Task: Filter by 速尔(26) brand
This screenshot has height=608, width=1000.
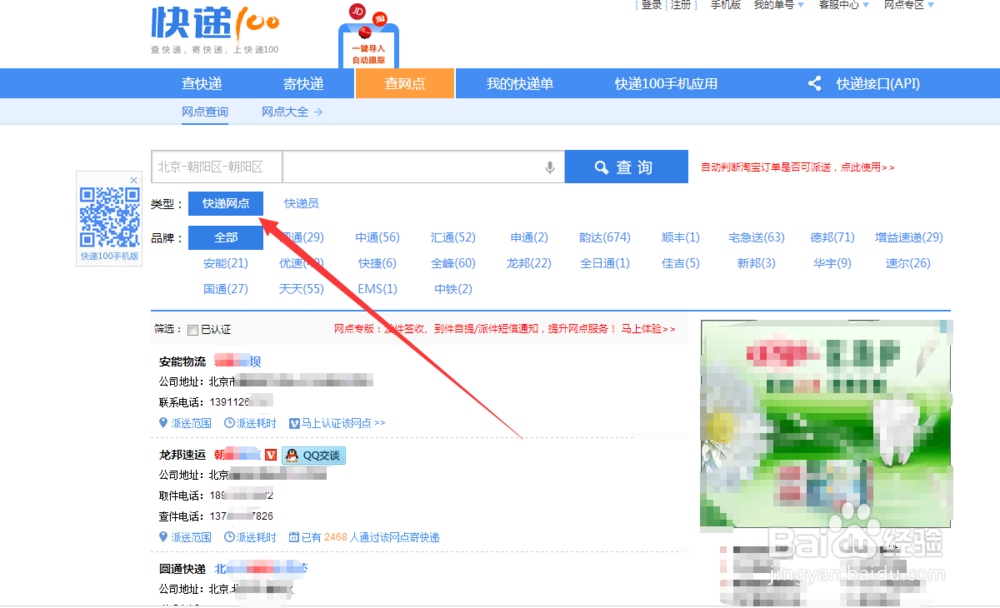Action: pos(908,263)
